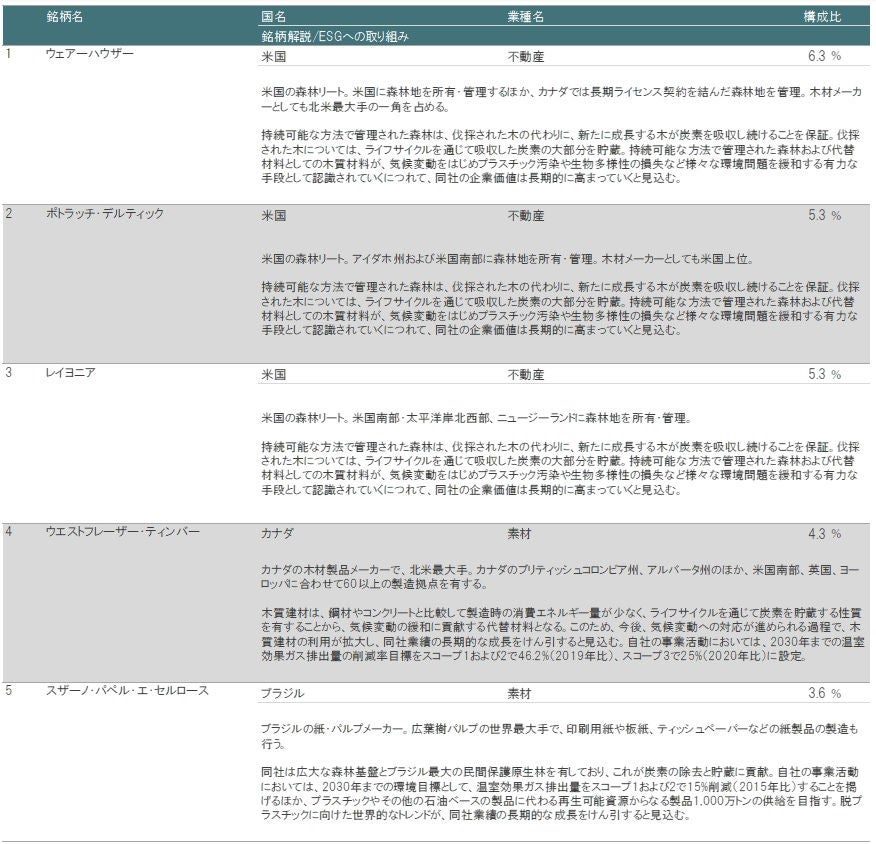Select the ウエストフレーザー・ティンバー stock name
The image size is (876, 844).
122,532
